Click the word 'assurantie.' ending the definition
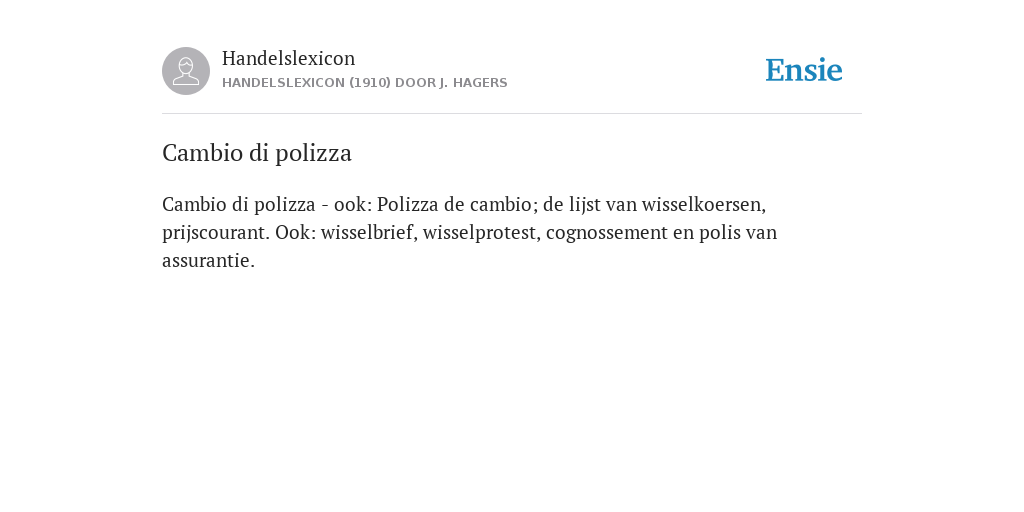The width and height of the screenshot is (1024, 512). [208, 261]
